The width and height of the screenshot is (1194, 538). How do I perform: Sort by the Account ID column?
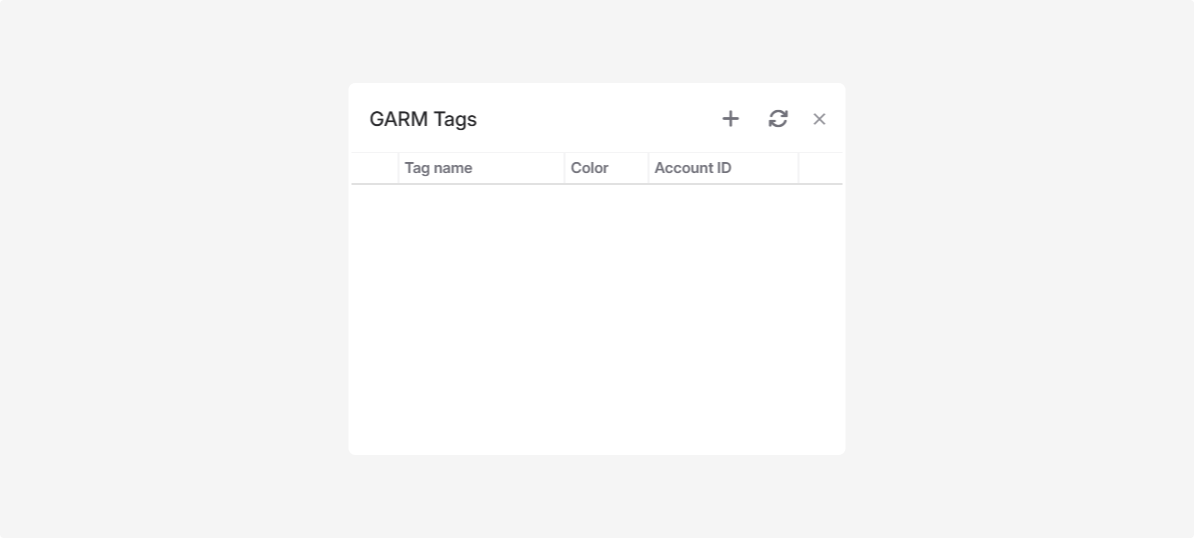pos(693,168)
